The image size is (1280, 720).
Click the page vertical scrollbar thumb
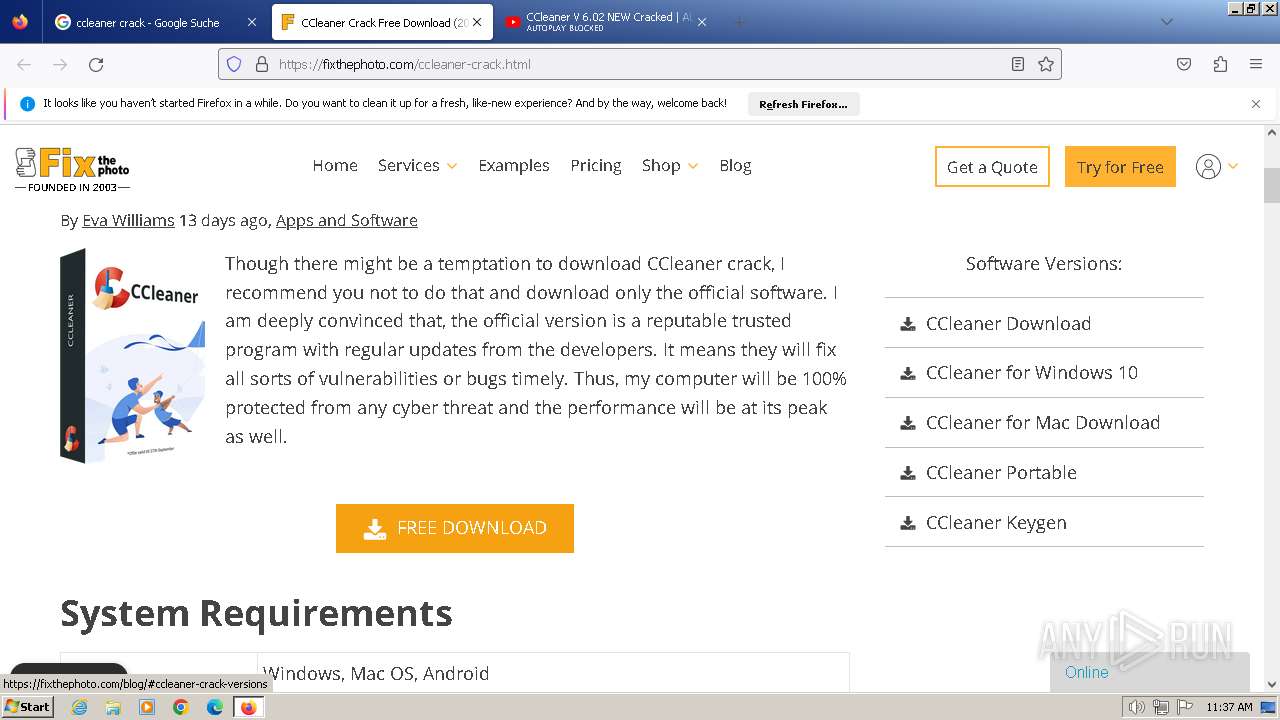(1272, 185)
